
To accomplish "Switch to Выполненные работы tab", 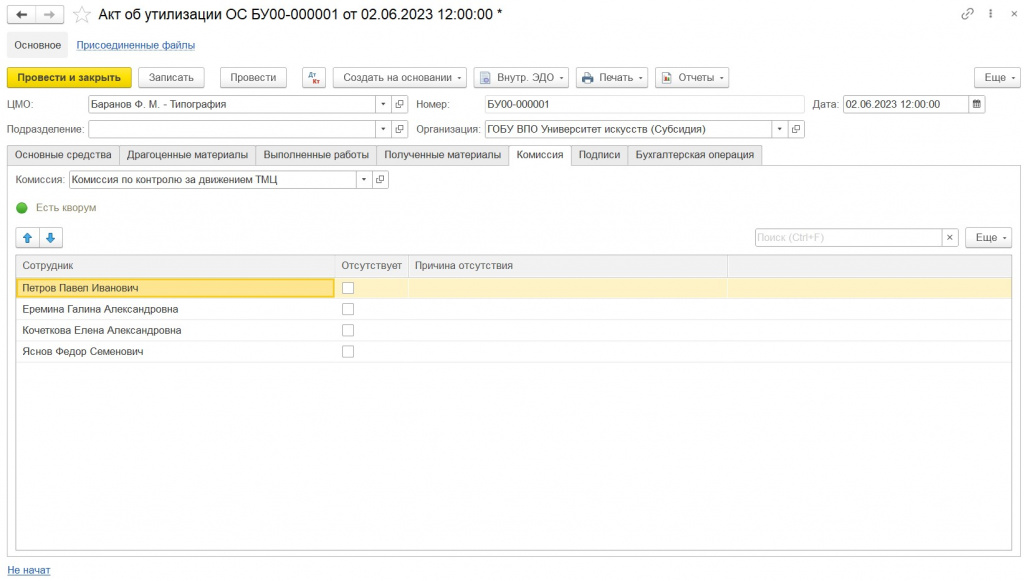I will tap(316, 155).
